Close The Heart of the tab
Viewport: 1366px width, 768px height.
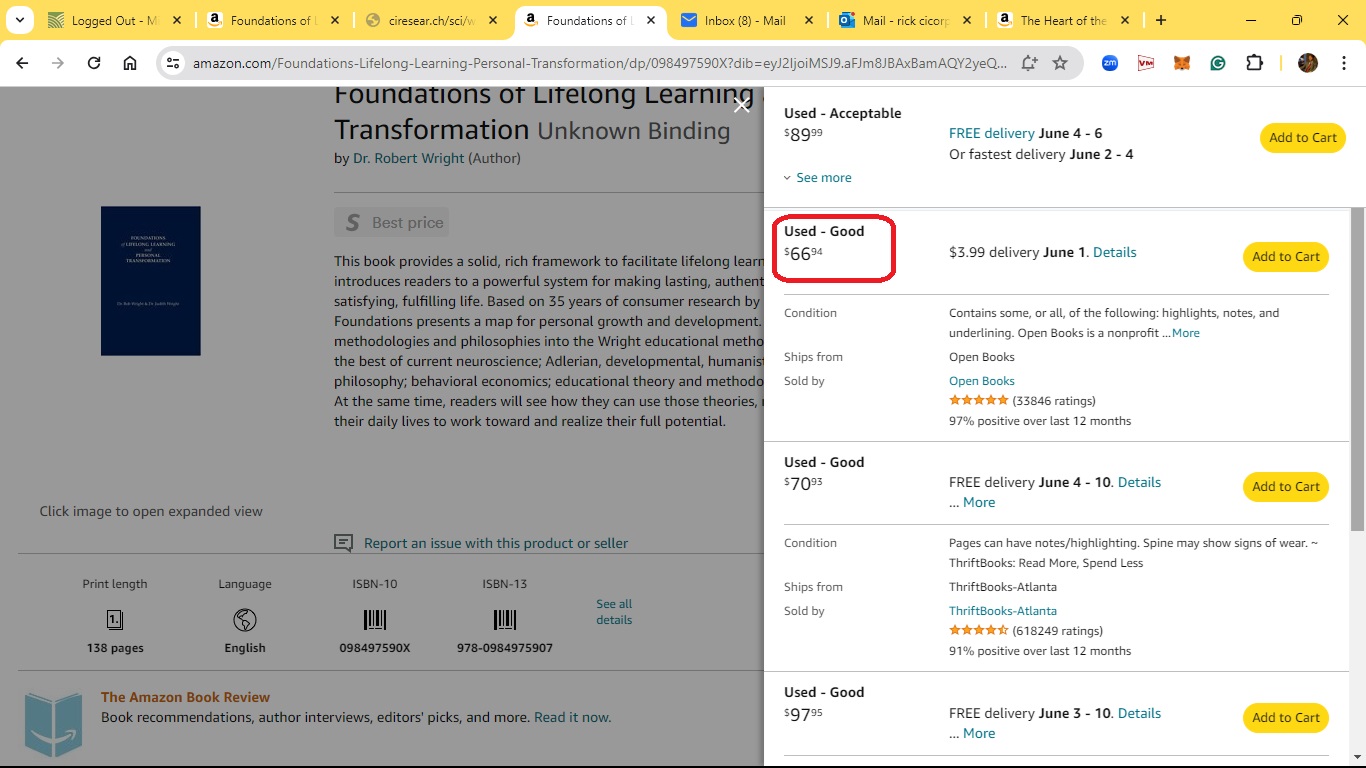point(1124,20)
